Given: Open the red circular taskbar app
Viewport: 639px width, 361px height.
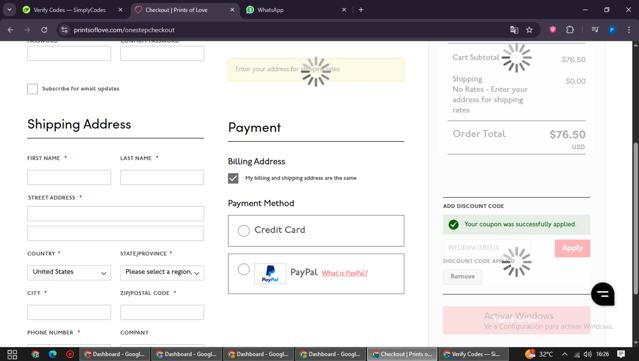Looking at the screenshot, I should 70,354.
